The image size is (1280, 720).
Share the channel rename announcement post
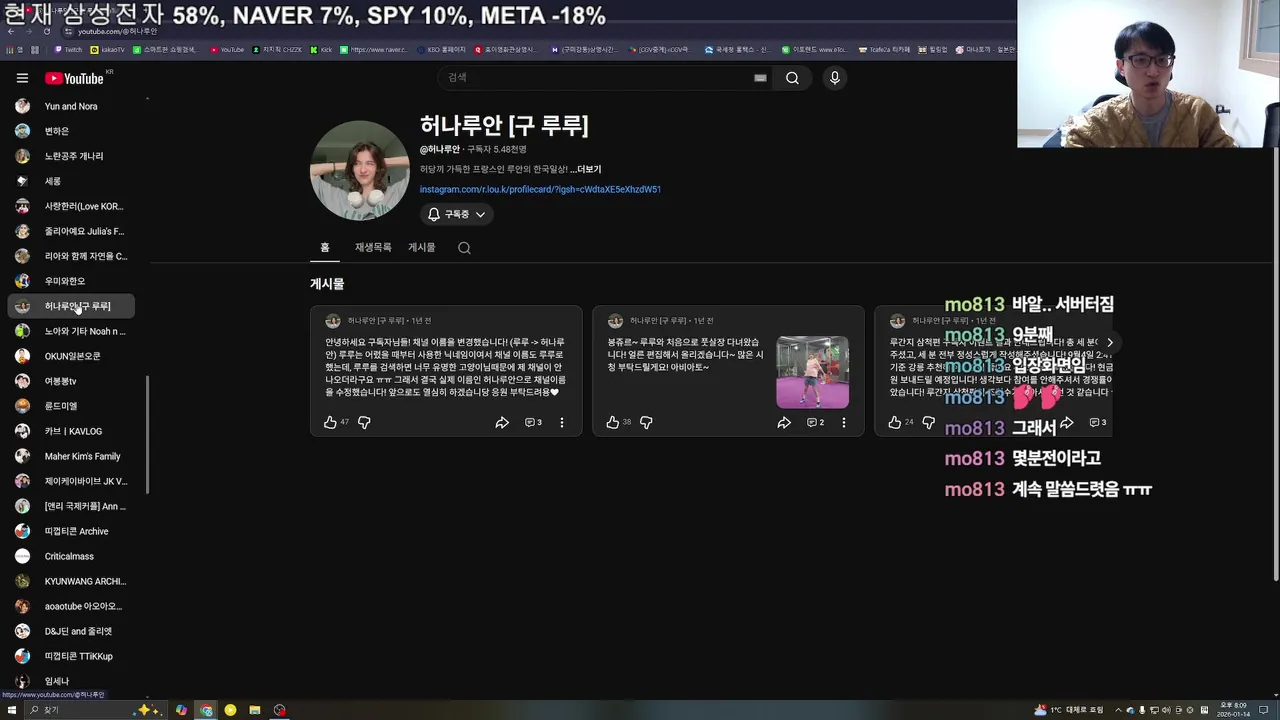tap(502, 423)
